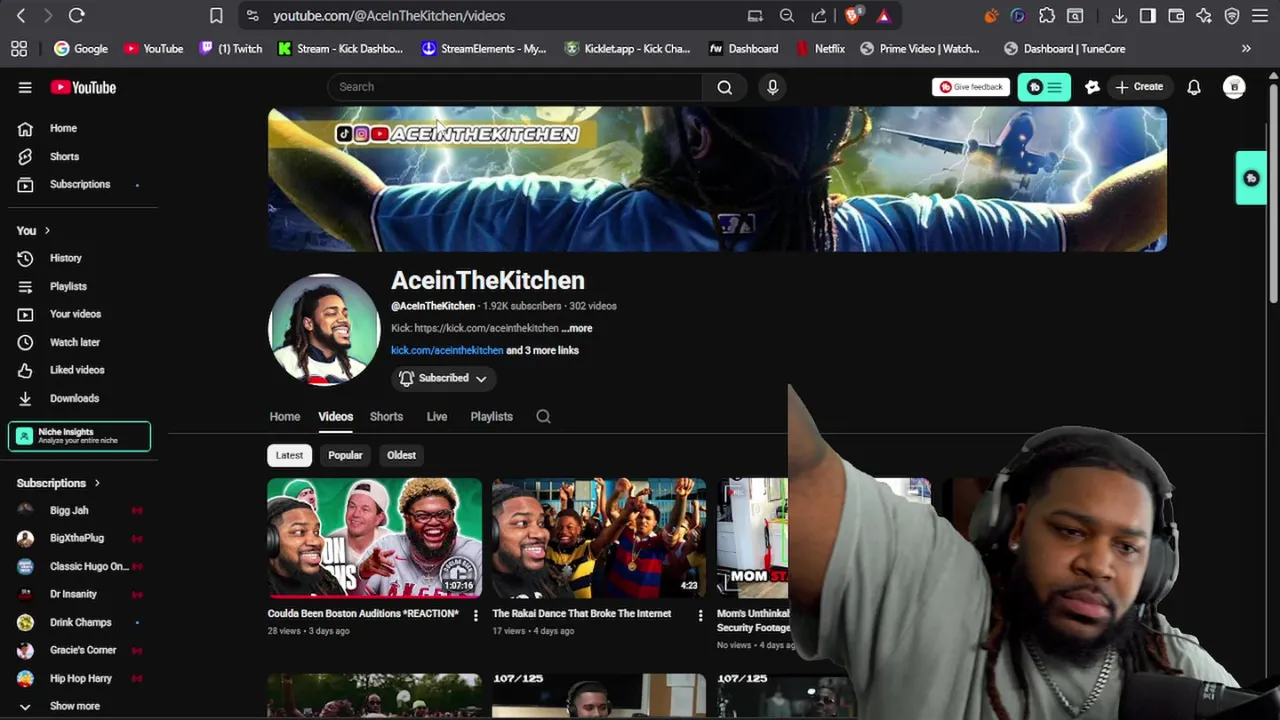Show more bookmarks with double chevron

pos(1246,48)
